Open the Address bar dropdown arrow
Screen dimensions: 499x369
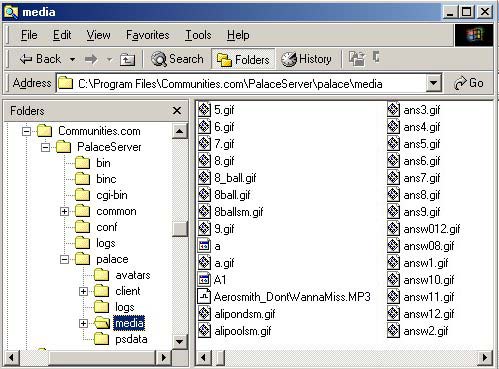pyautogui.click(x=434, y=83)
